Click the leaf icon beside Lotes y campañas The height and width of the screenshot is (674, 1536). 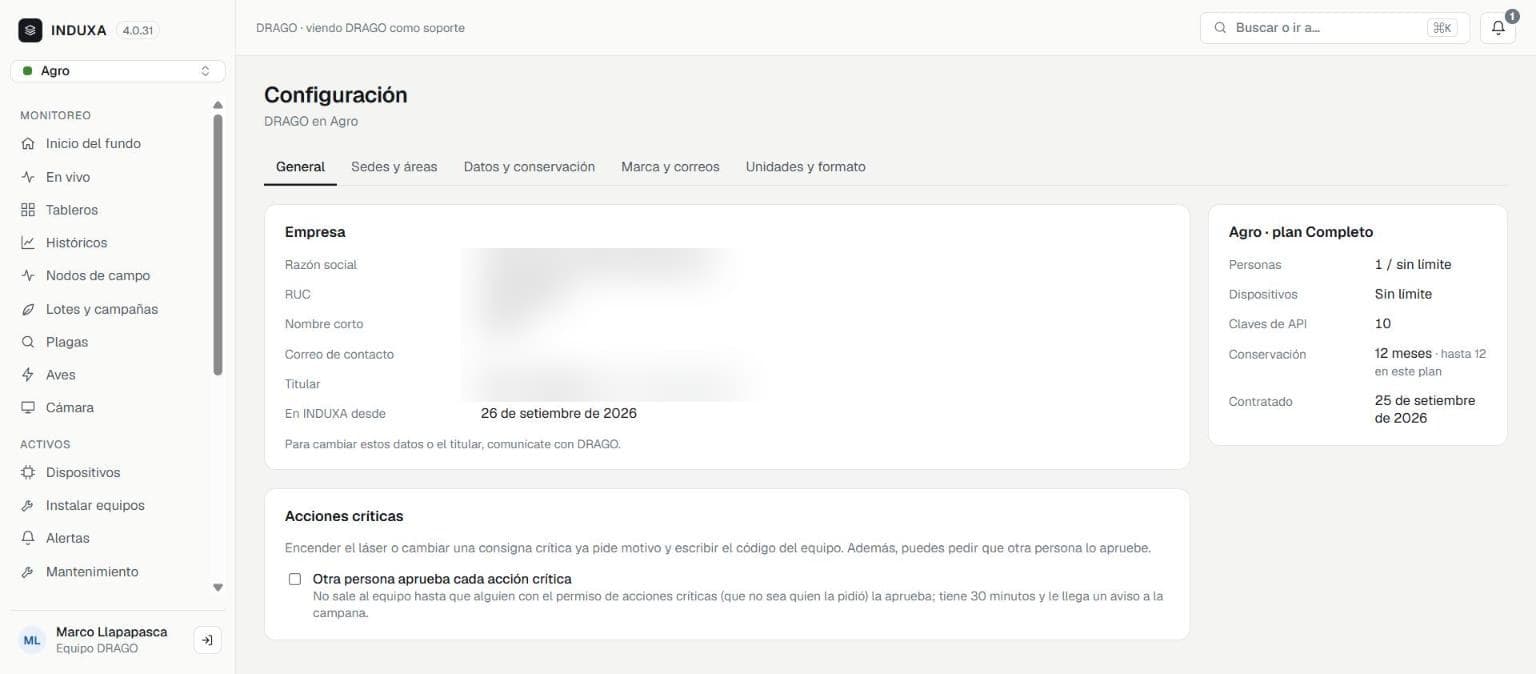click(x=28, y=309)
